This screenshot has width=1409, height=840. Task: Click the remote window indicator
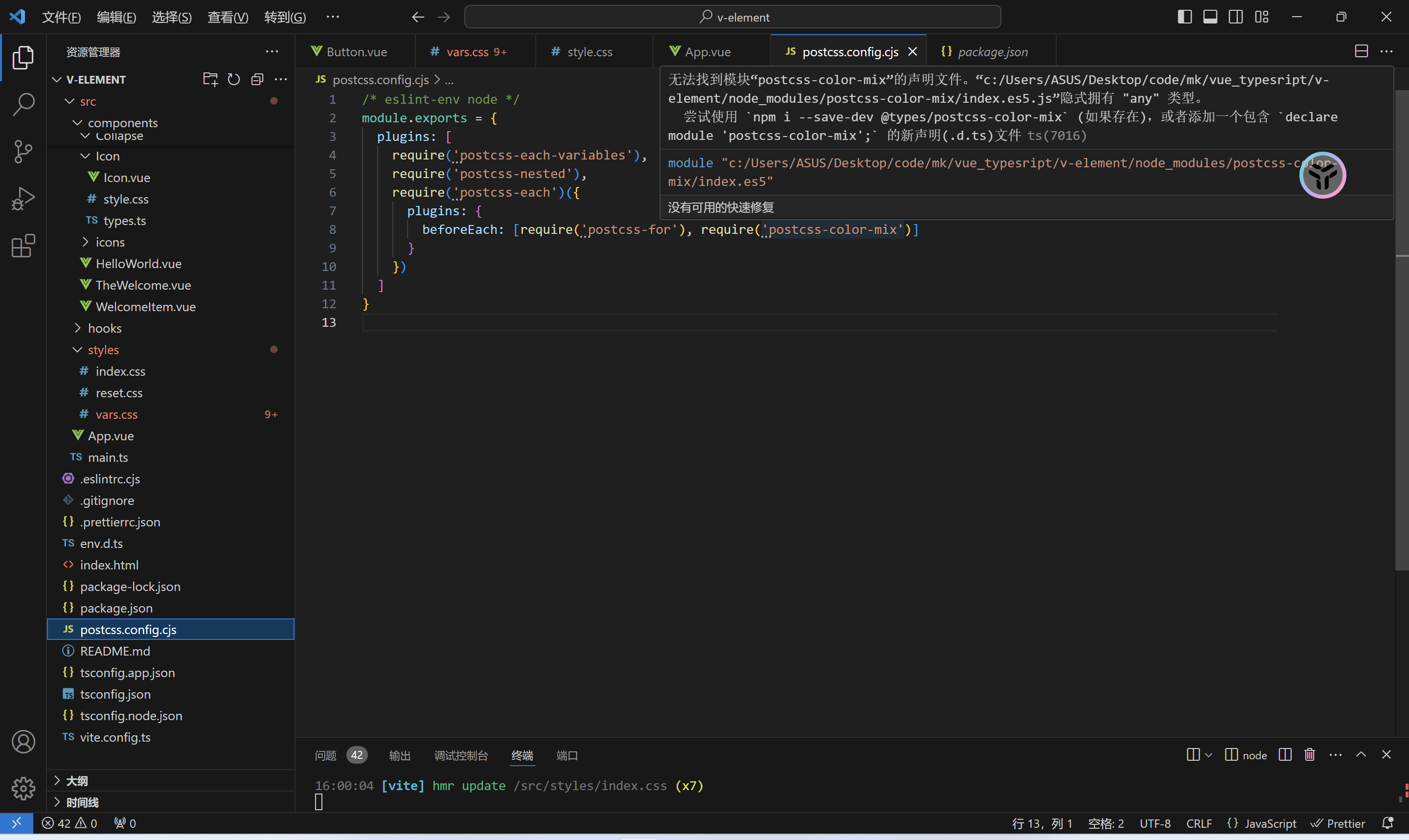point(17,823)
